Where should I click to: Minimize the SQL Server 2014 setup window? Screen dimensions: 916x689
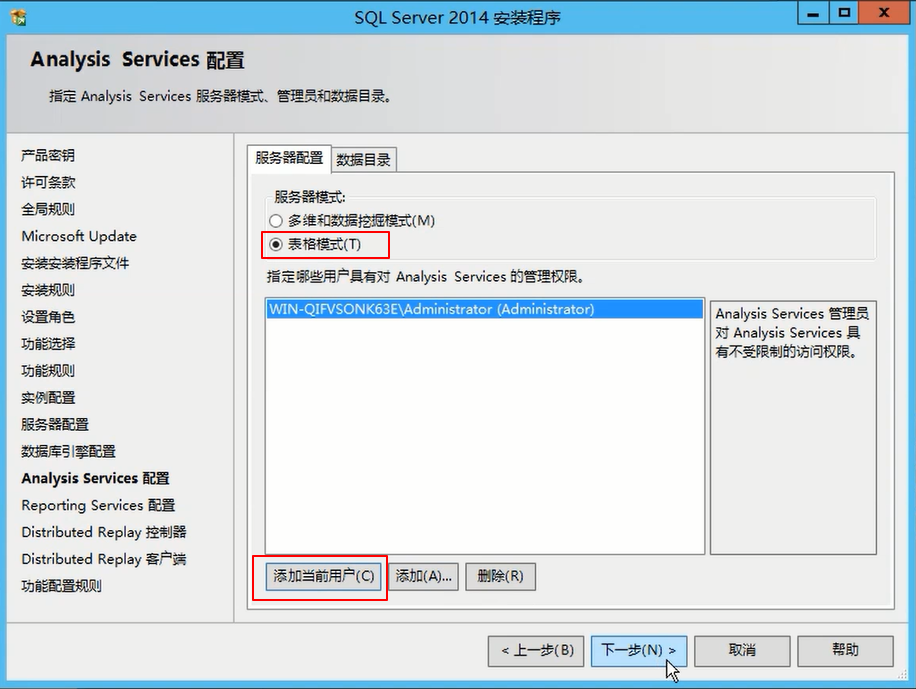click(x=813, y=13)
